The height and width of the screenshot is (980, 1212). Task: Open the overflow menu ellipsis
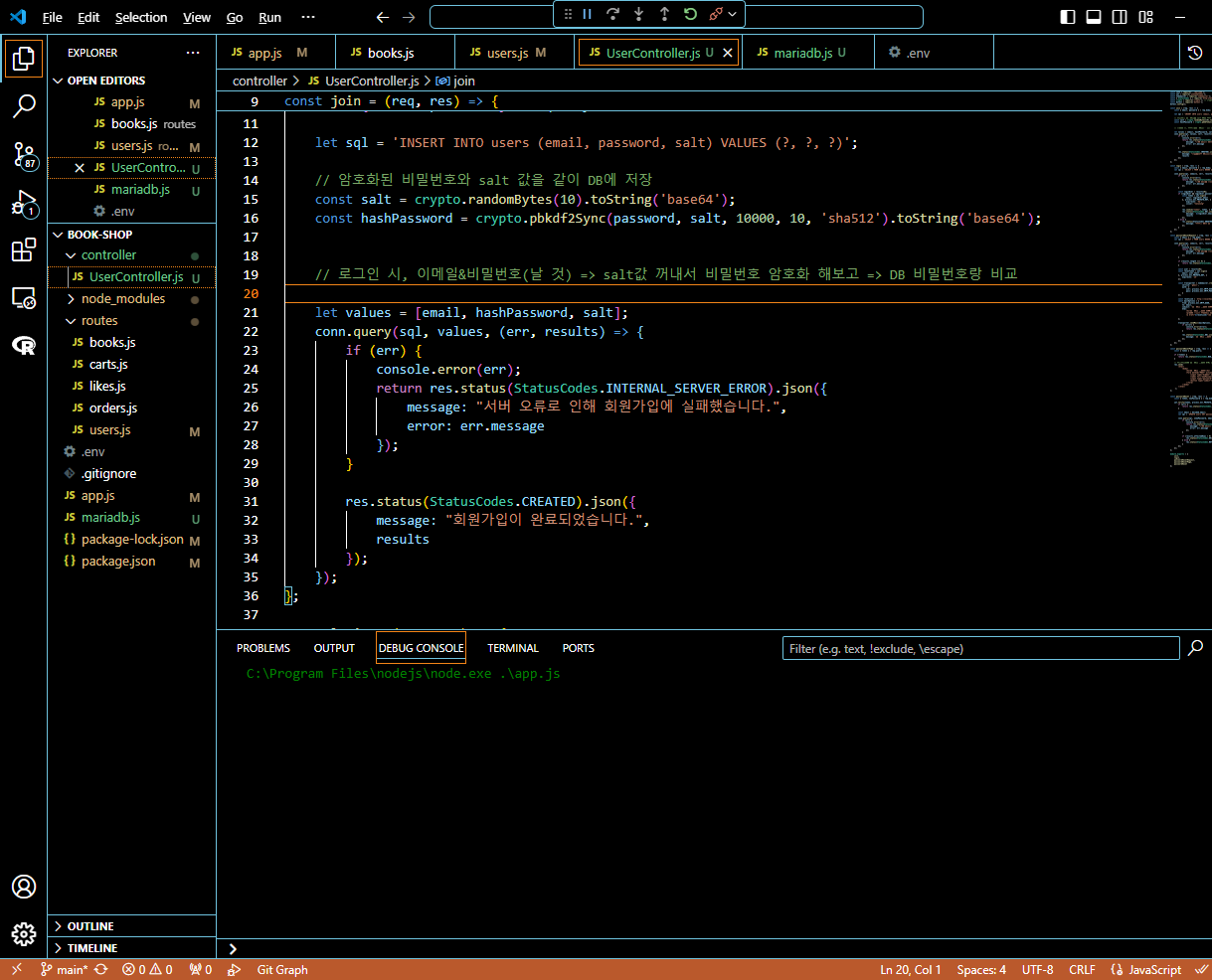[x=308, y=17]
